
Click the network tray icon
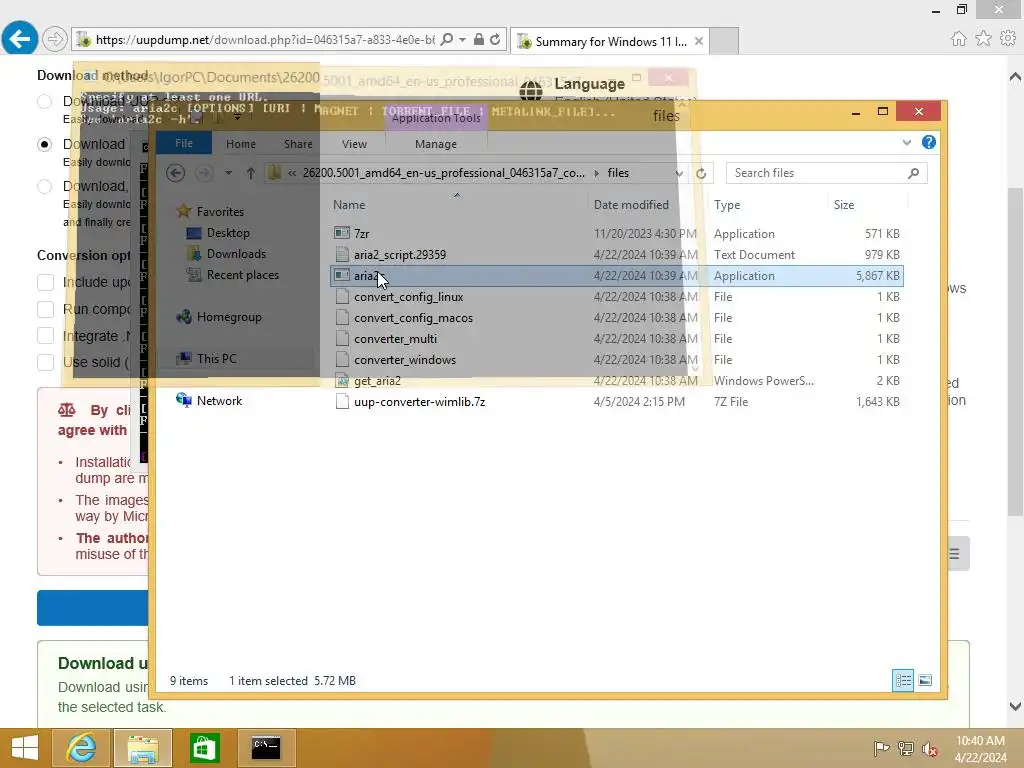tap(905, 748)
